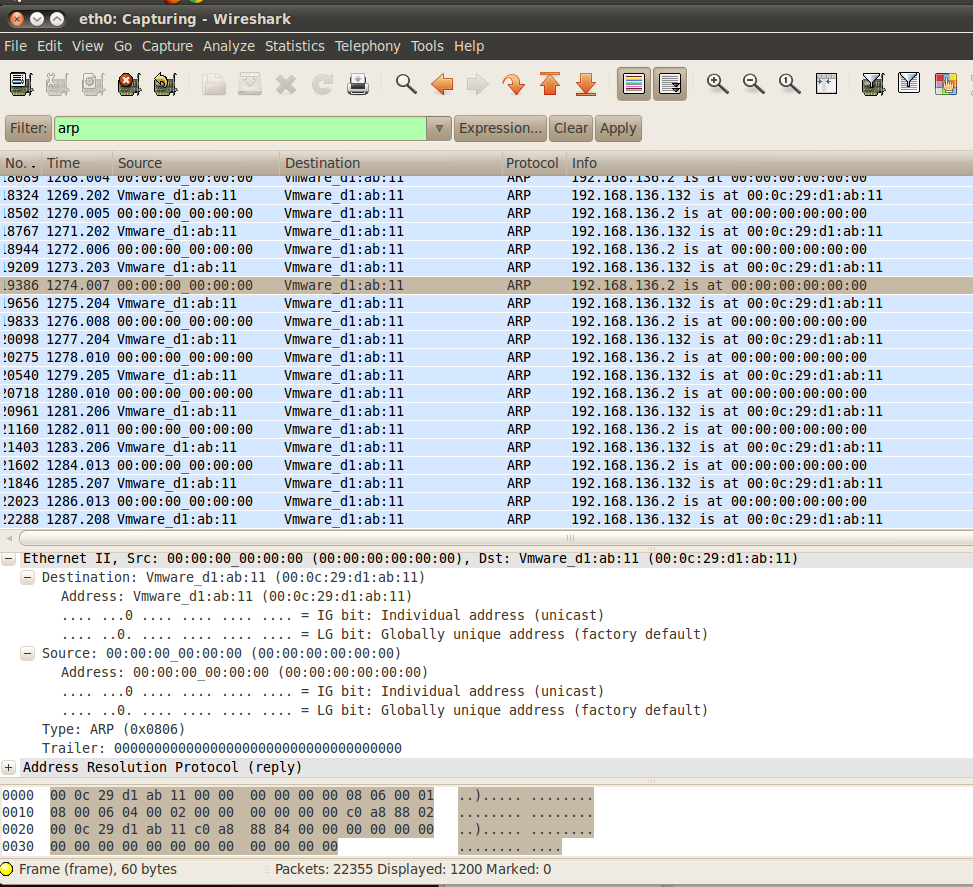Open the capture interfaces list icon
973x887 pixels.
22,84
